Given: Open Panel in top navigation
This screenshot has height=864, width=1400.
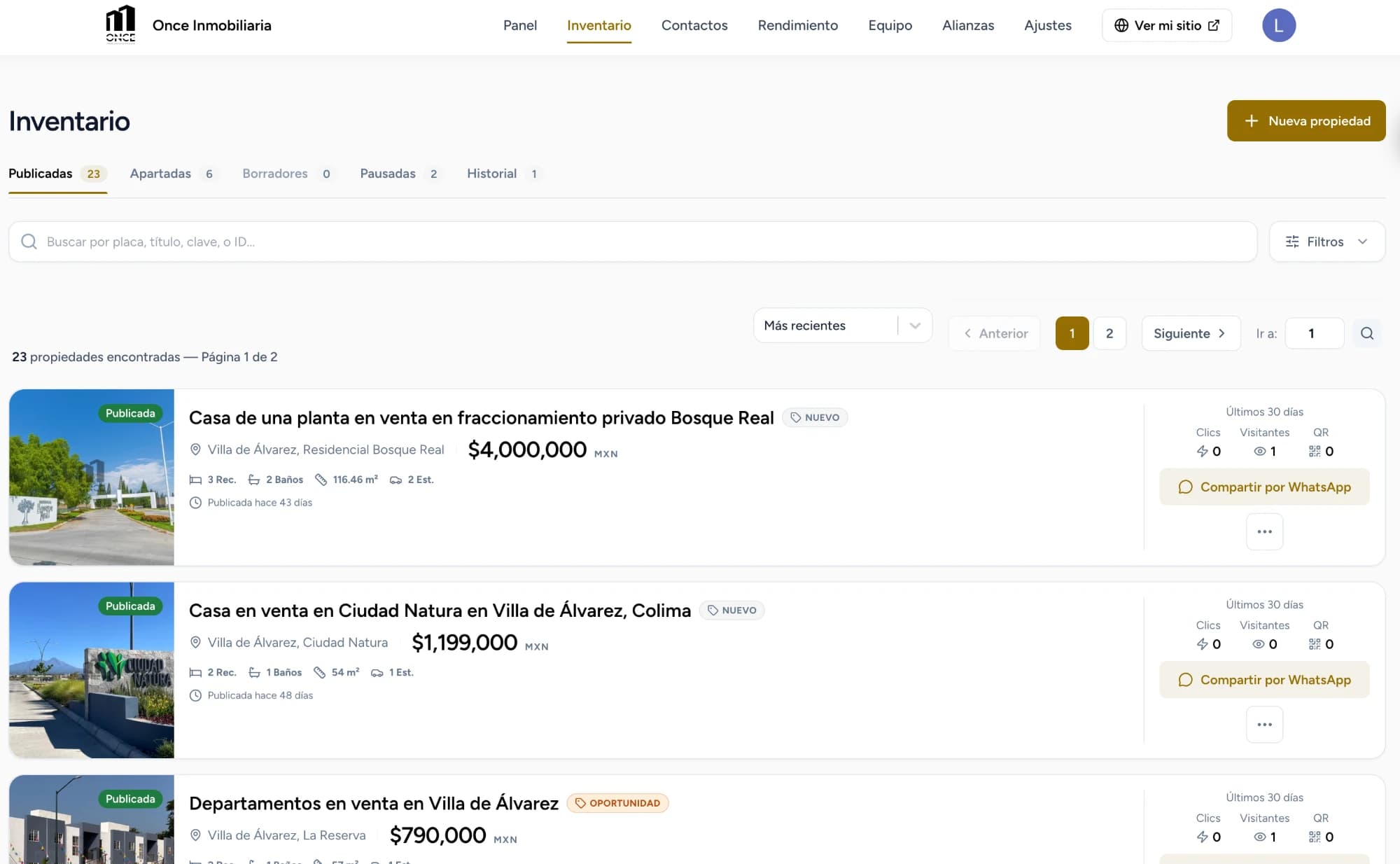Looking at the screenshot, I should coord(519,25).
